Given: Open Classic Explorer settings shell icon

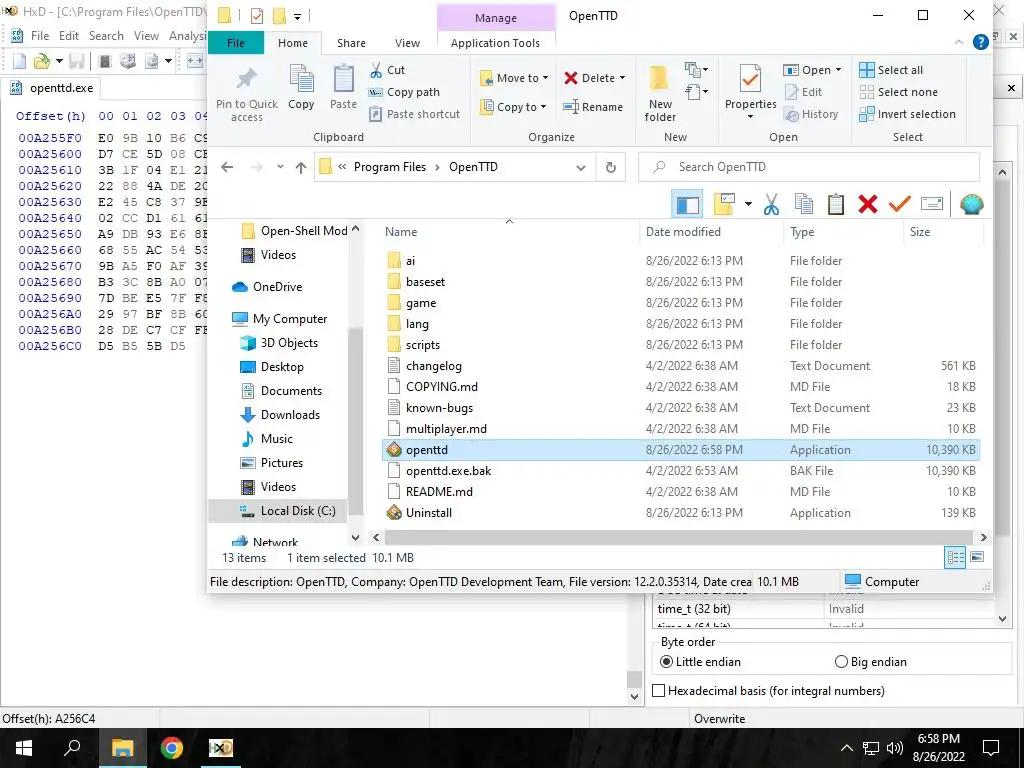Looking at the screenshot, I should (972, 204).
